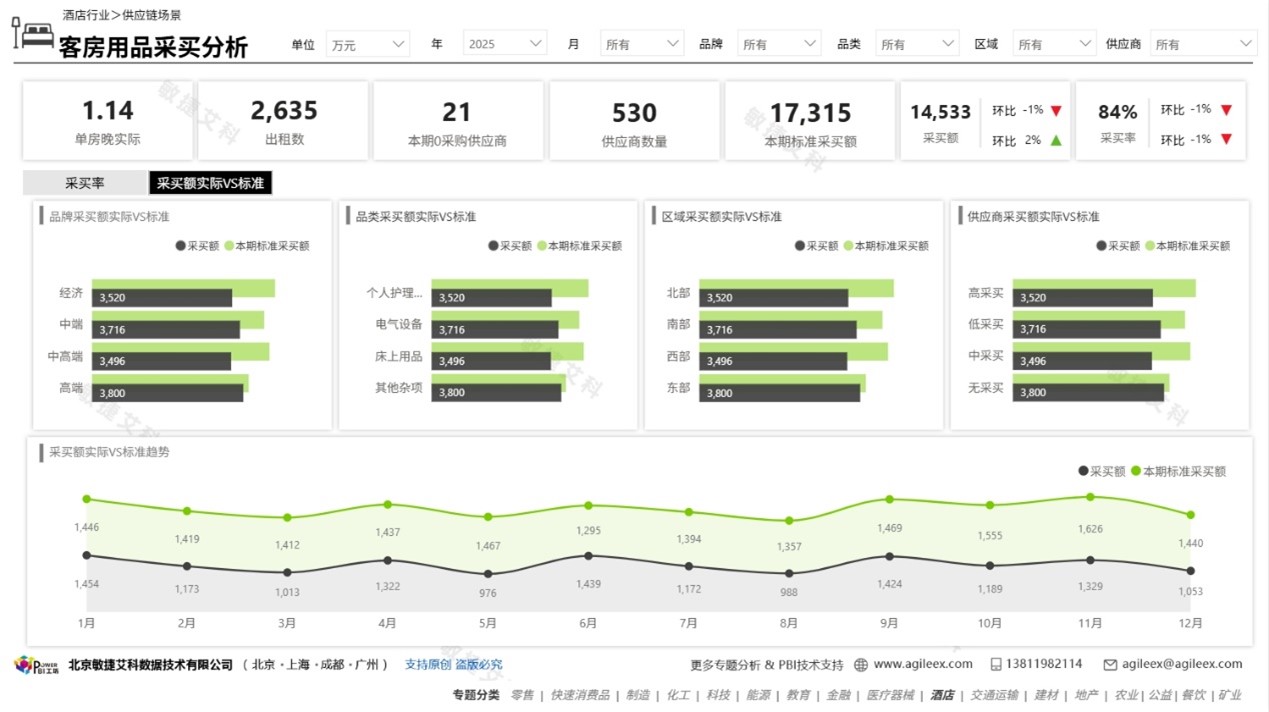1269x712 pixels.
Task: Open the www.agileex.com website link
Action: pyautogui.click(x=922, y=664)
